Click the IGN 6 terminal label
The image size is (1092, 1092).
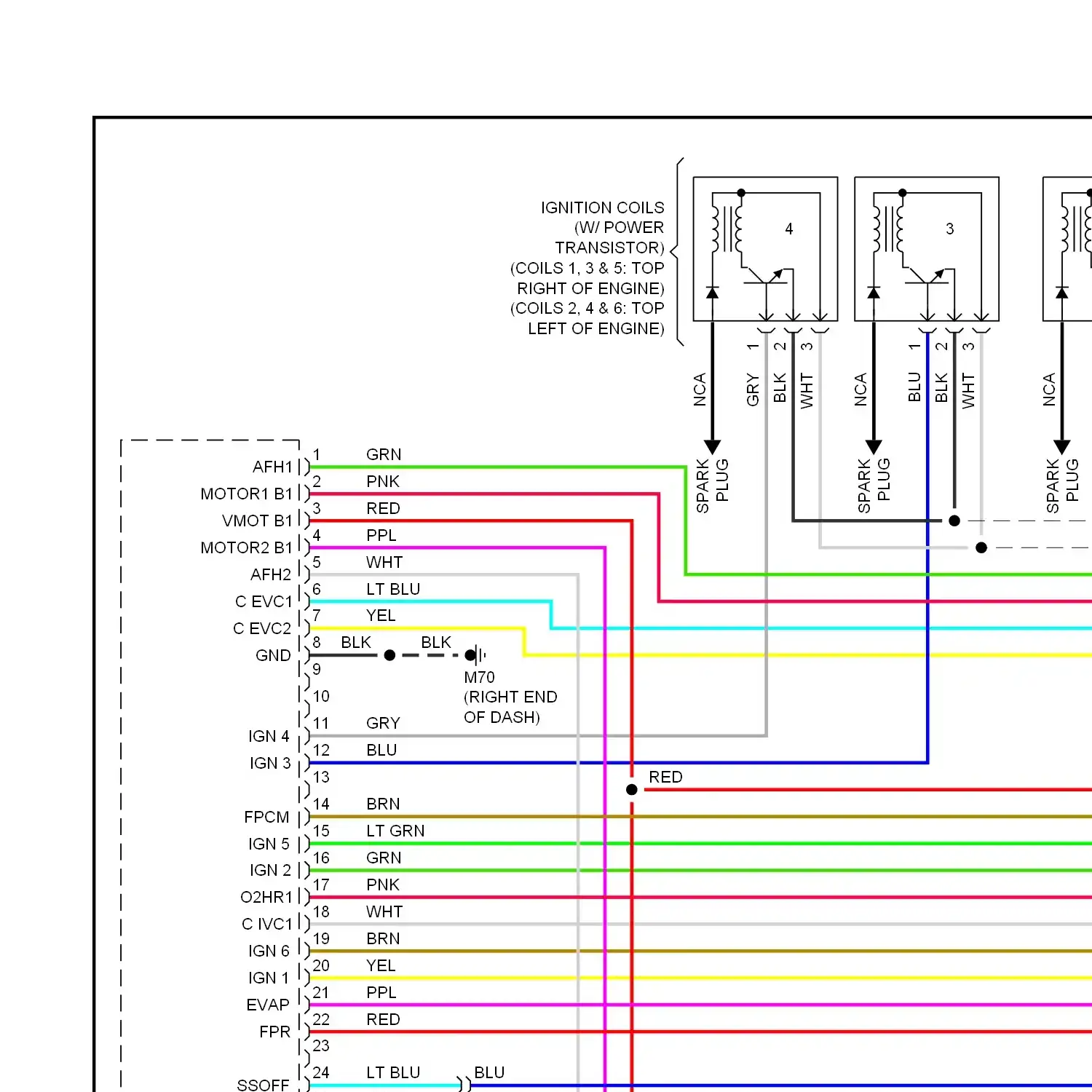pos(269,951)
